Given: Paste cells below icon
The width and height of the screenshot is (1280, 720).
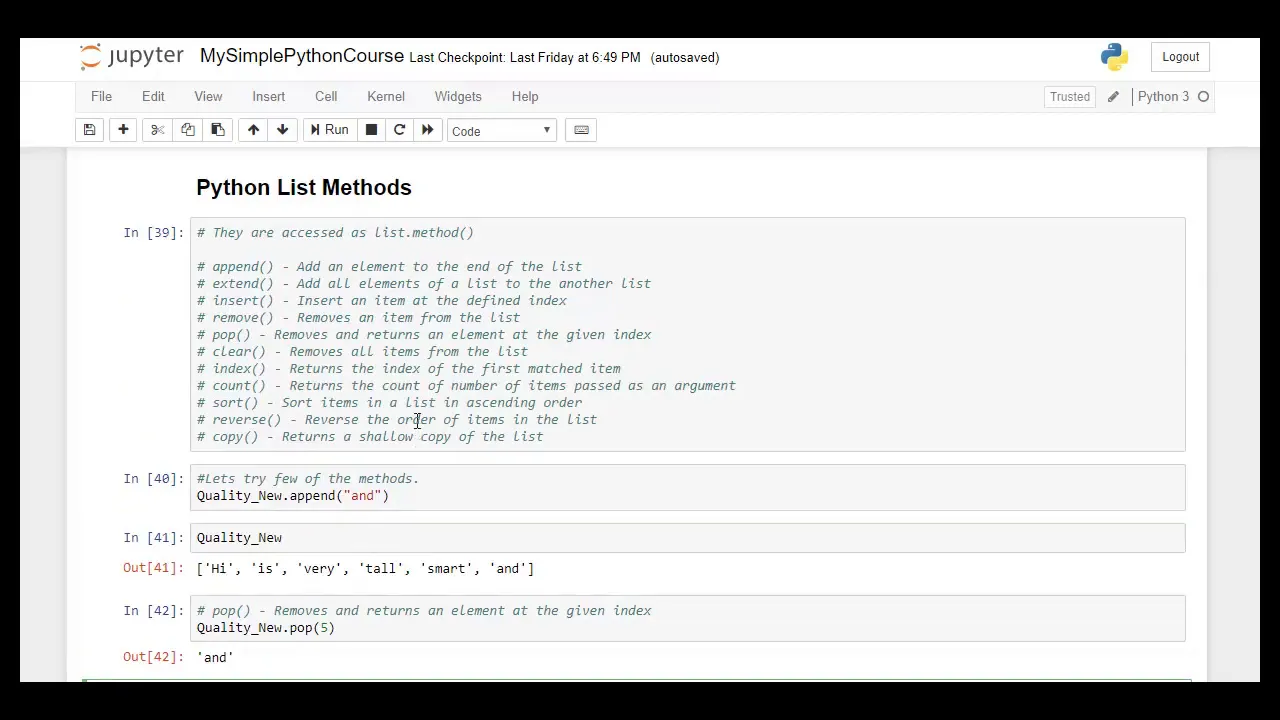Looking at the screenshot, I should pyautogui.click(x=217, y=130).
